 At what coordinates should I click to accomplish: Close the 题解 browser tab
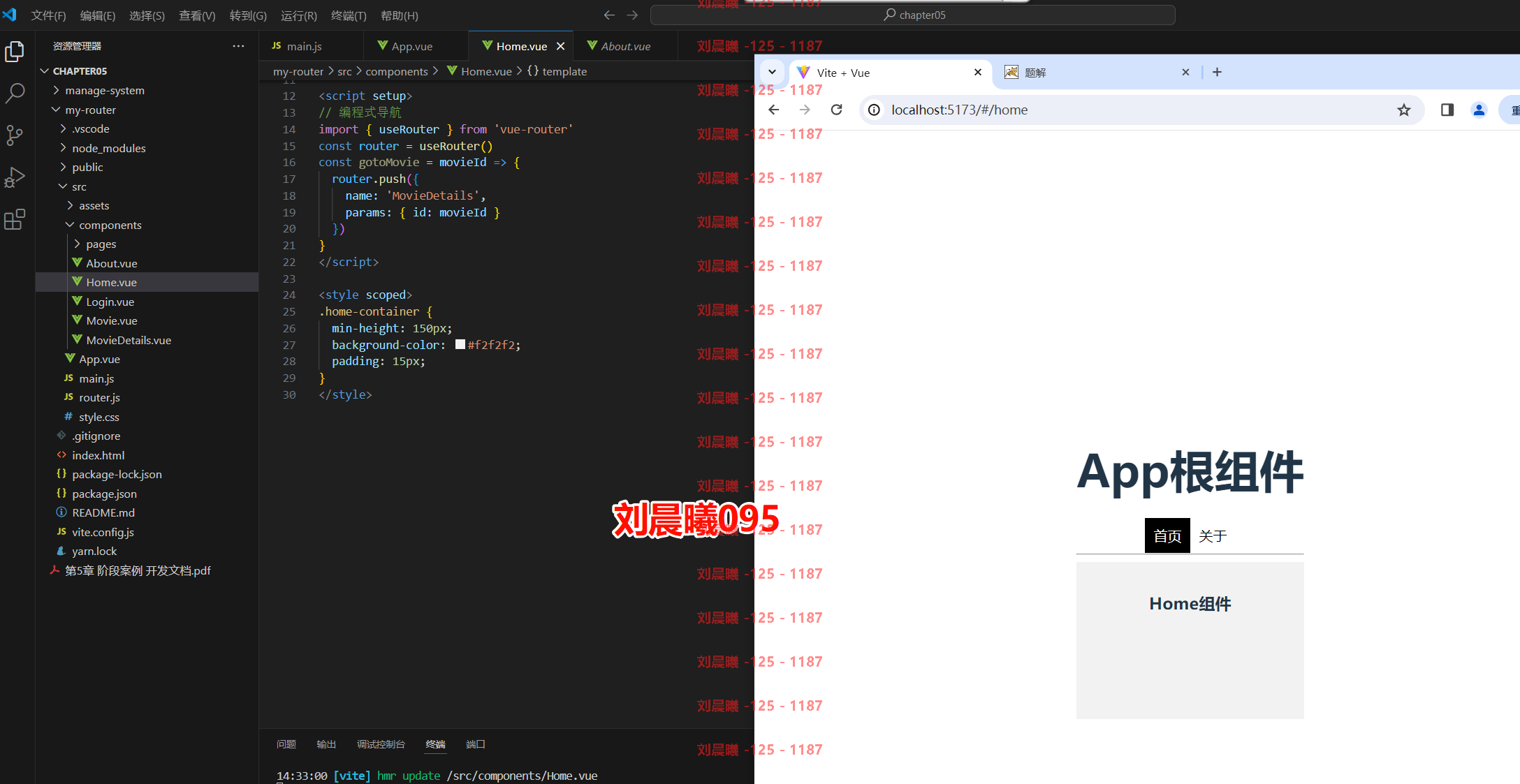pyautogui.click(x=1185, y=72)
